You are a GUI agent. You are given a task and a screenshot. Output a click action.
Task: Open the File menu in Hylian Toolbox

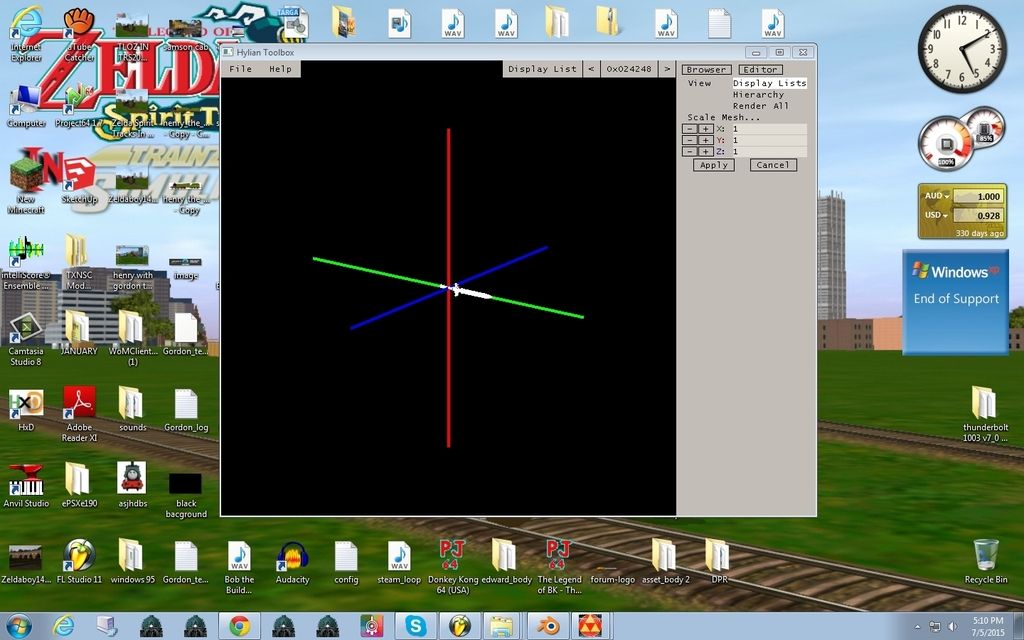[x=240, y=69]
